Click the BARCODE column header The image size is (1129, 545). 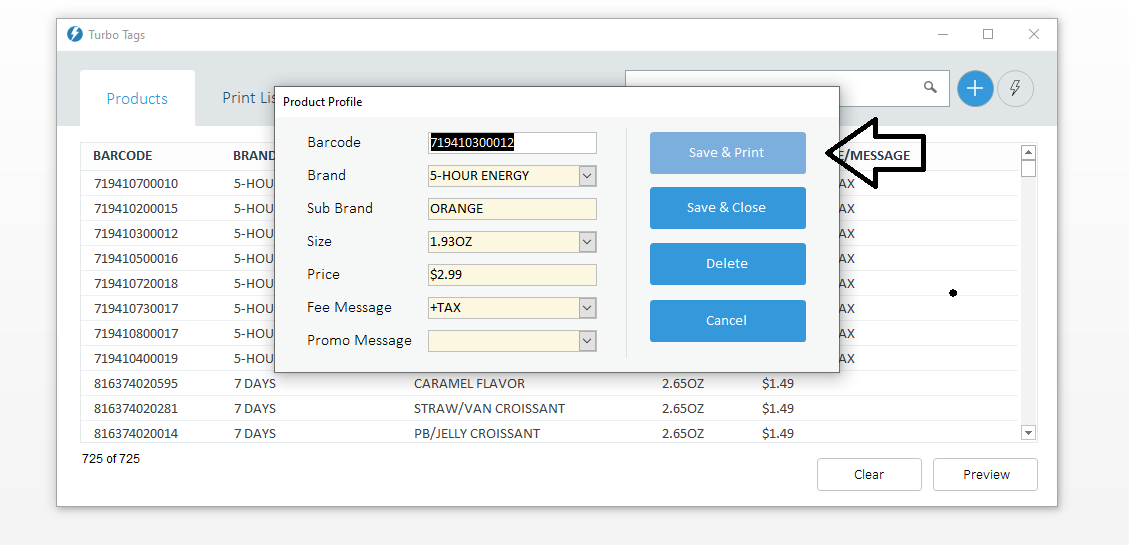click(122, 156)
